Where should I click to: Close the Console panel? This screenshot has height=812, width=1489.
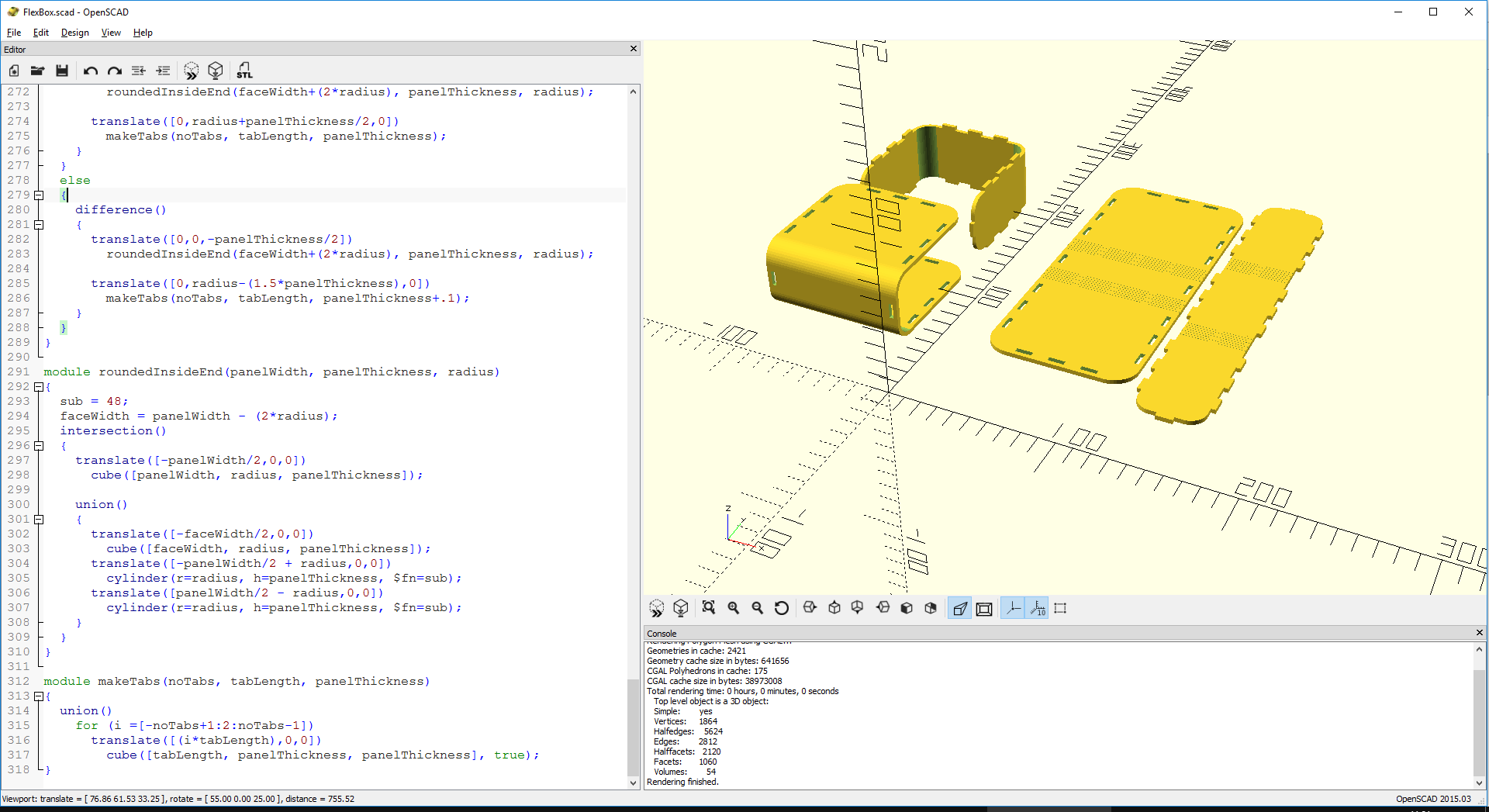coord(1479,633)
